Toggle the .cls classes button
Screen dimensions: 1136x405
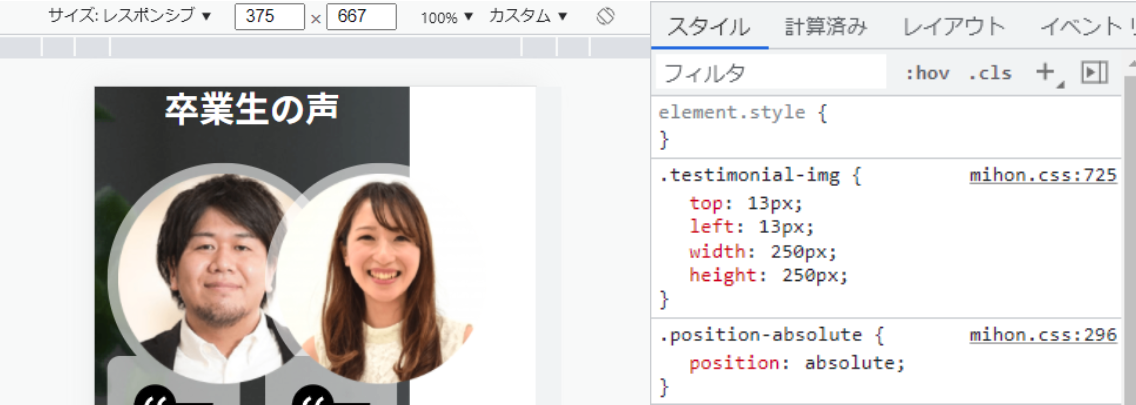pyautogui.click(x=990, y=72)
